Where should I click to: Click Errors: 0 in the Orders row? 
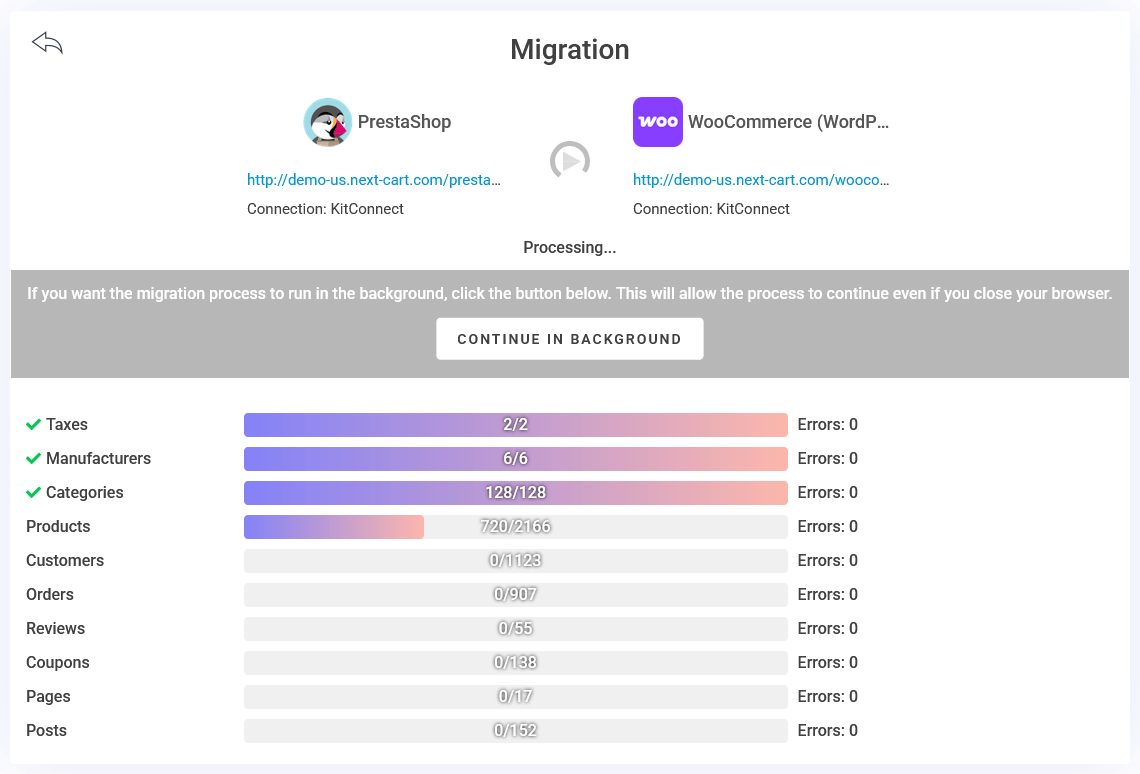pyautogui.click(x=827, y=594)
